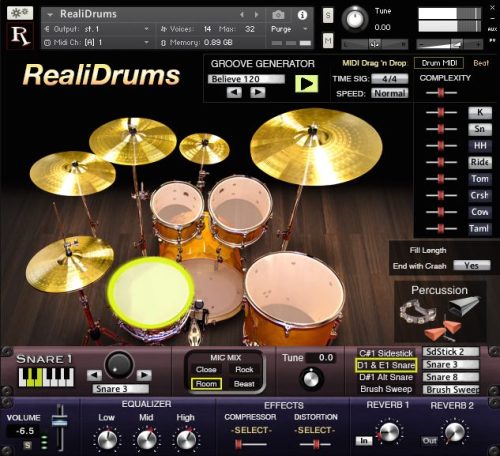Select the Beast mic mix
500x456 pixels.
(244, 384)
